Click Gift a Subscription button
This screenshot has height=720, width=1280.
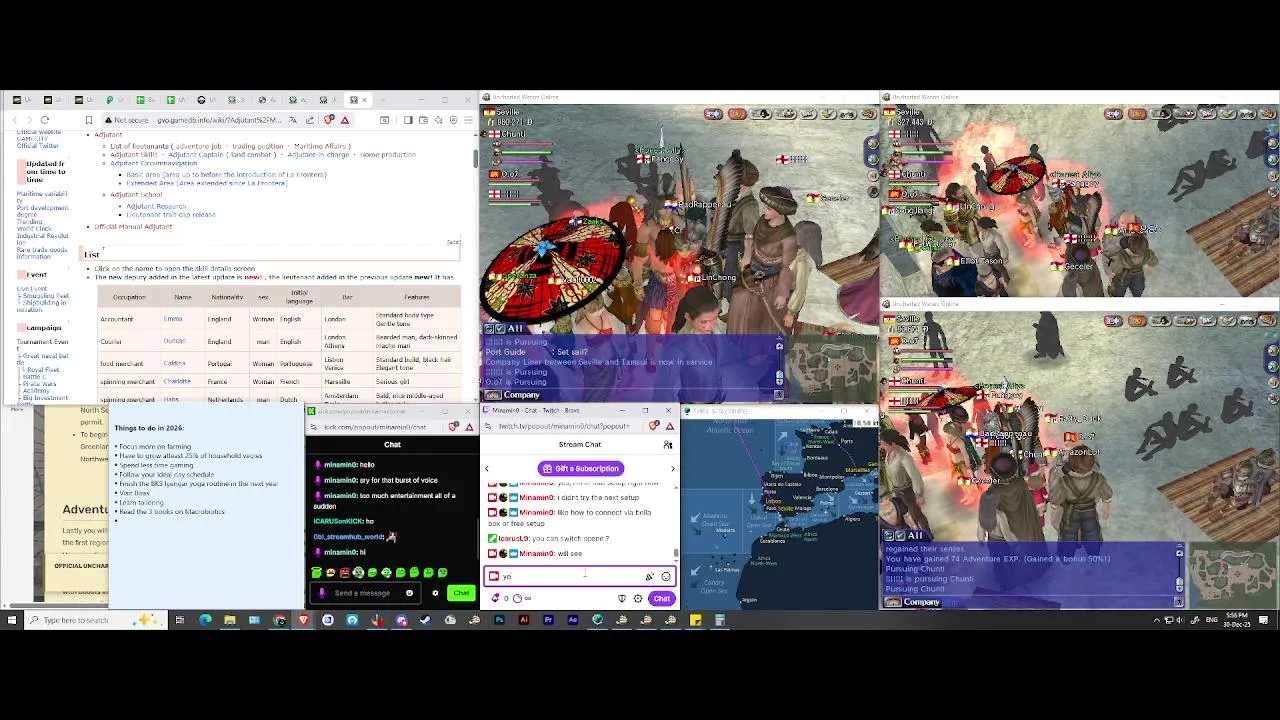(581, 468)
